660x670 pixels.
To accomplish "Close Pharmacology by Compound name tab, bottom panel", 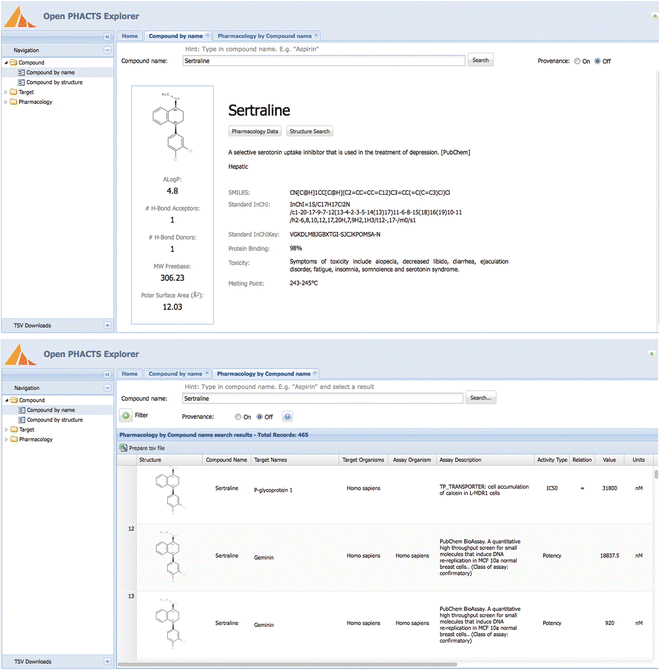I will (315, 373).
